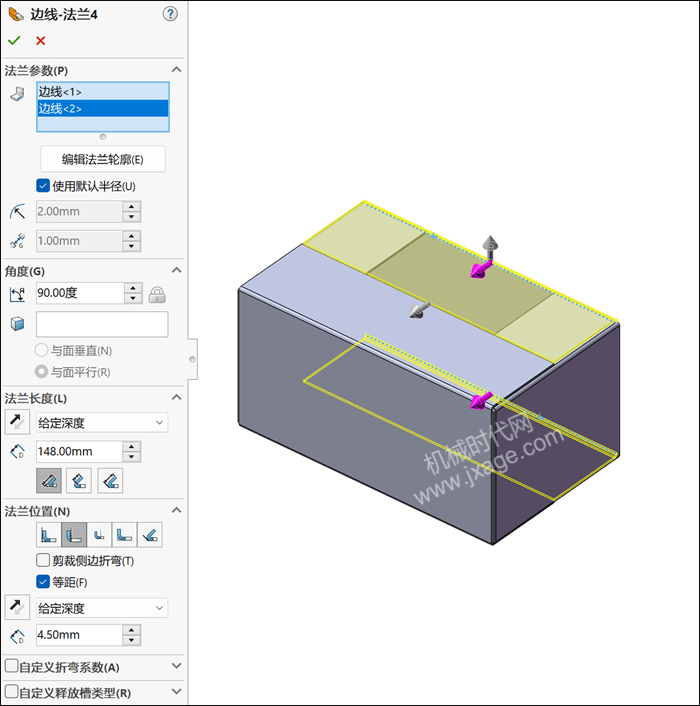Screen dimensions: 700x706
Task: Click the resize handle below the edge list
Action: click(103, 136)
